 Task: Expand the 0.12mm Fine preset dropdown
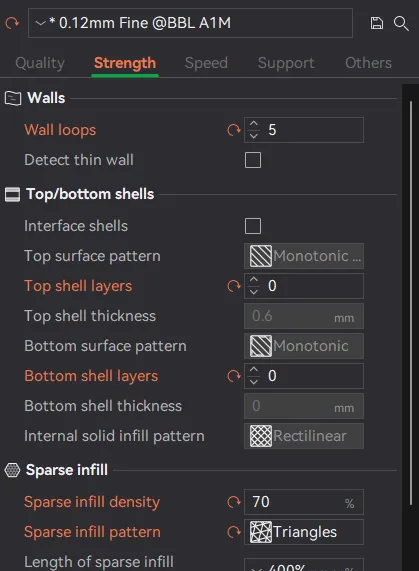tap(40, 23)
